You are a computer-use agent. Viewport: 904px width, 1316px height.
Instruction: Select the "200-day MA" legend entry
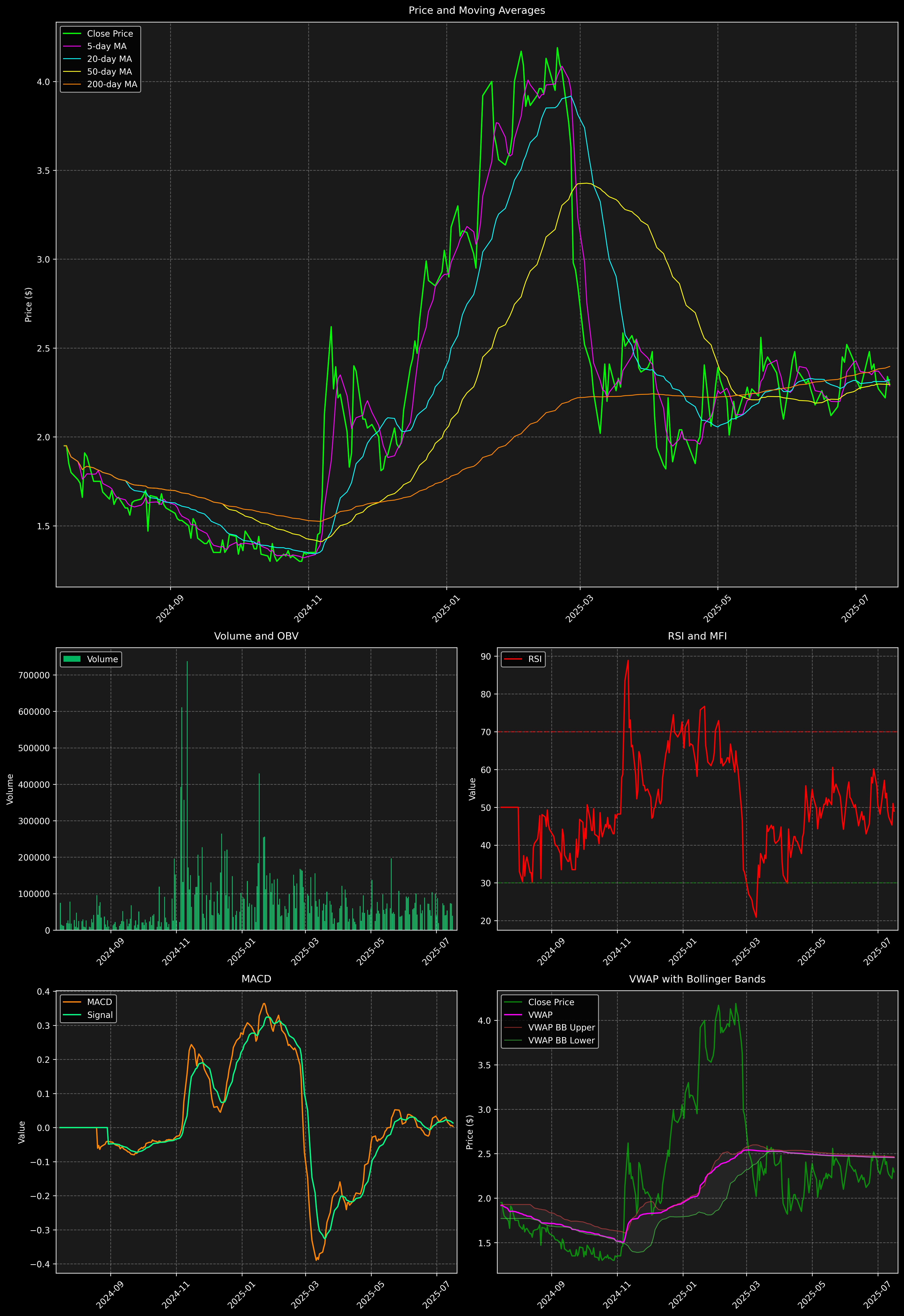[x=112, y=84]
